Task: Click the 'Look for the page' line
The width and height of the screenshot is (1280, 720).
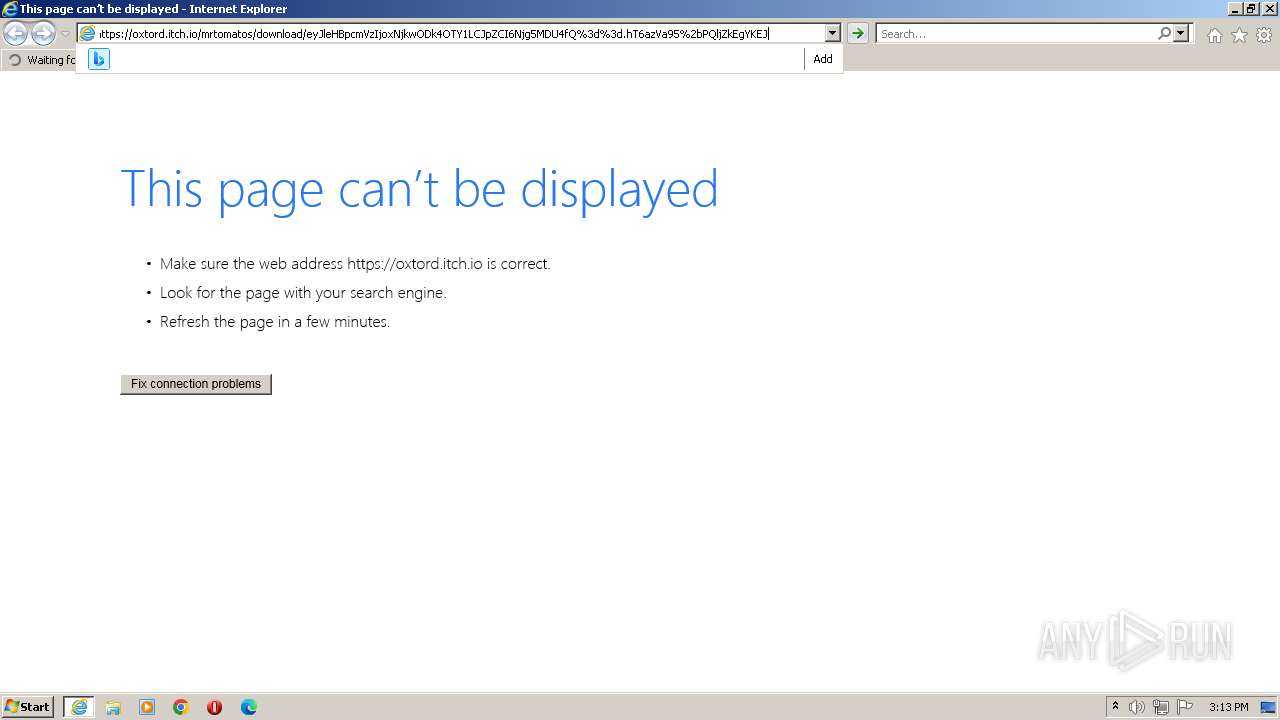Action: pos(303,293)
